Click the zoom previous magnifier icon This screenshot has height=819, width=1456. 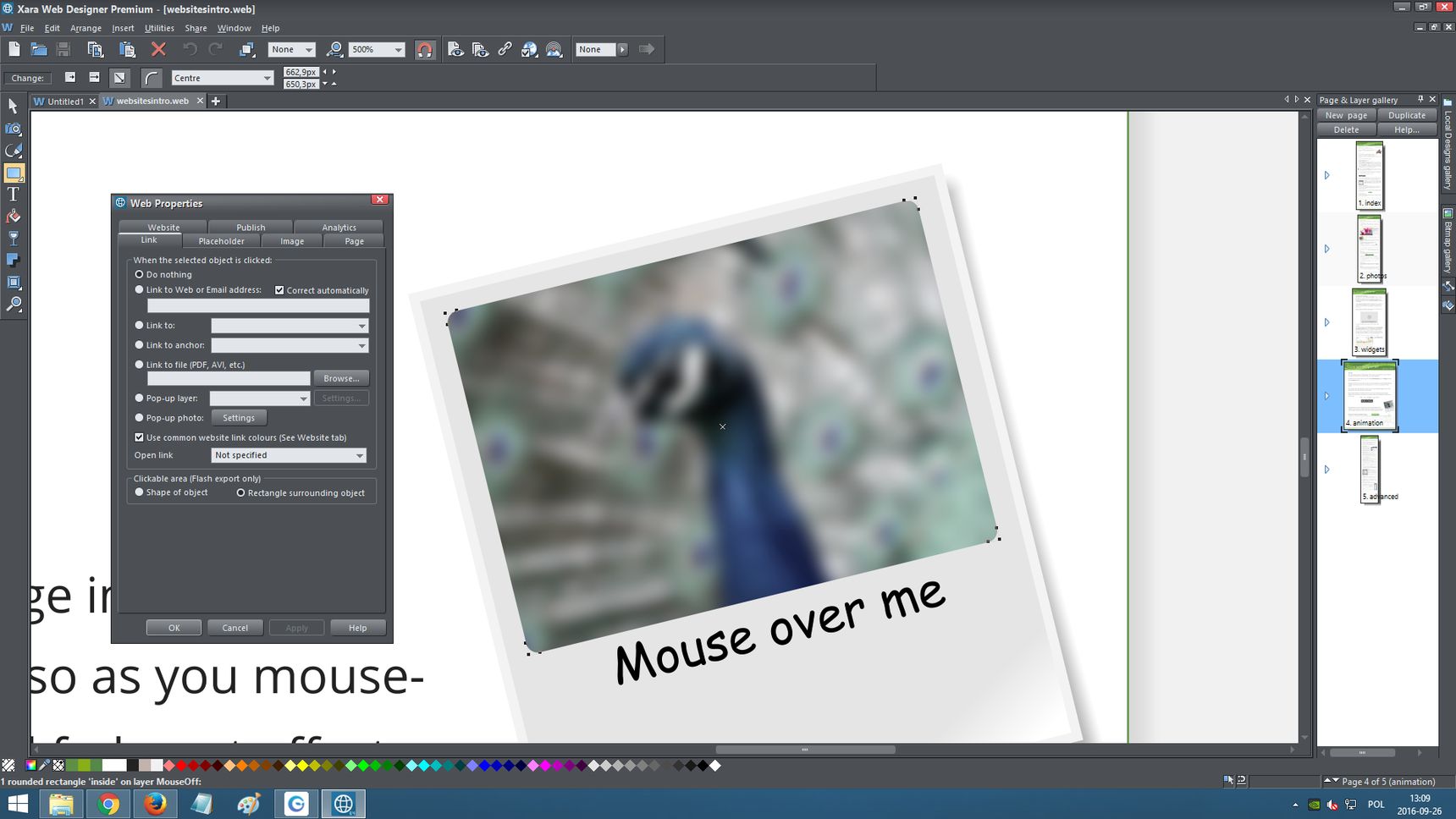334,50
